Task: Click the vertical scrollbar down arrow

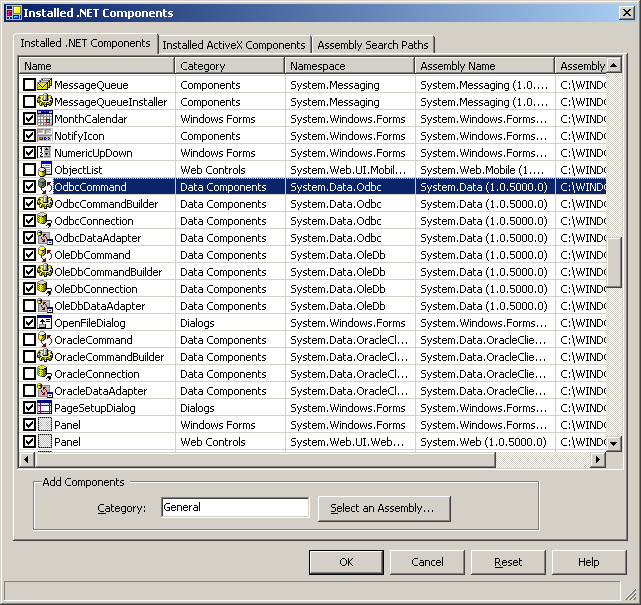Action: (614, 443)
